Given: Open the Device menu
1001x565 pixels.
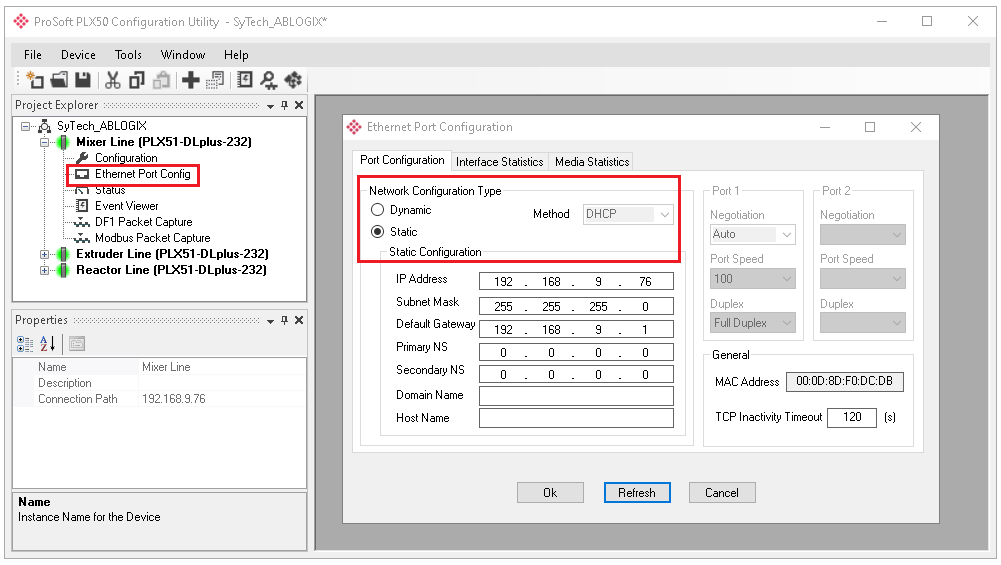Looking at the screenshot, I should coord(78,55).
